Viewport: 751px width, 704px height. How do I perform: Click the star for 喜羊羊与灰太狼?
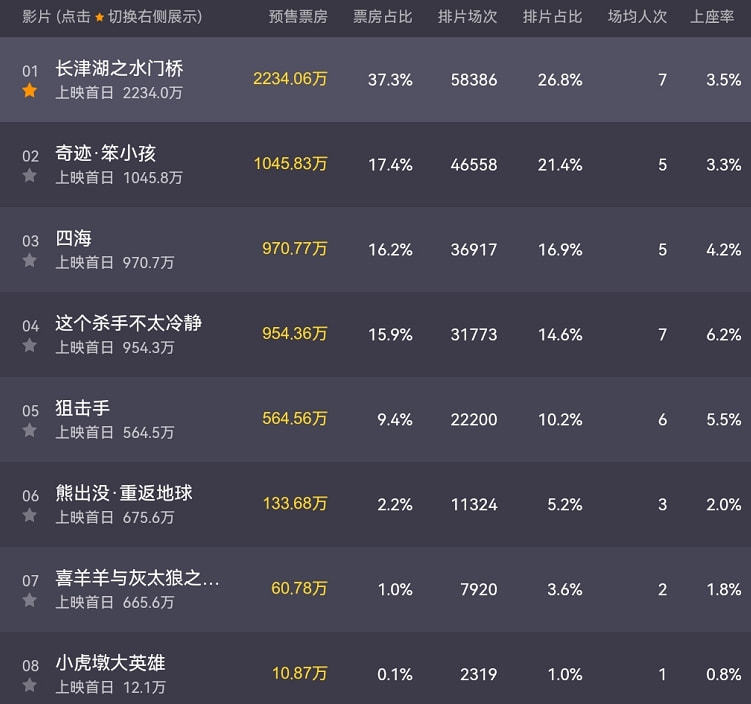point(30,601)
